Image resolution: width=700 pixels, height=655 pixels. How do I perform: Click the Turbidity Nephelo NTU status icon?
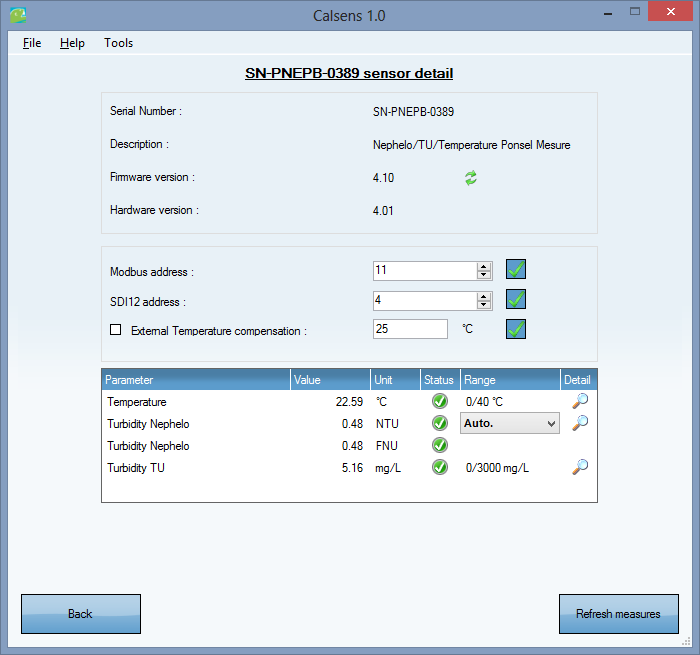[440, 423]
